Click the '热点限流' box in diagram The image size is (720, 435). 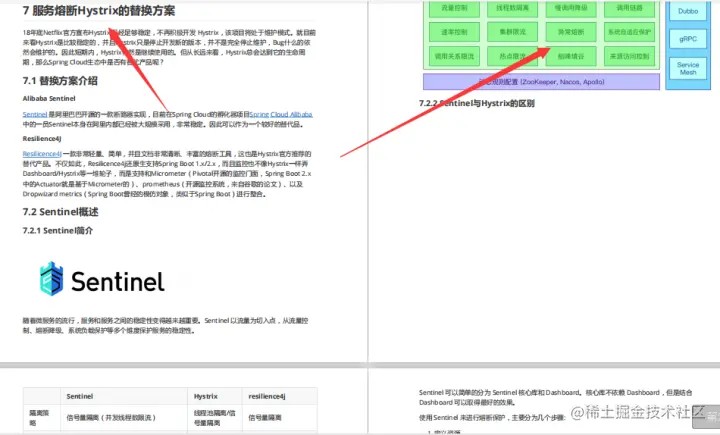(x=512, y=56)
